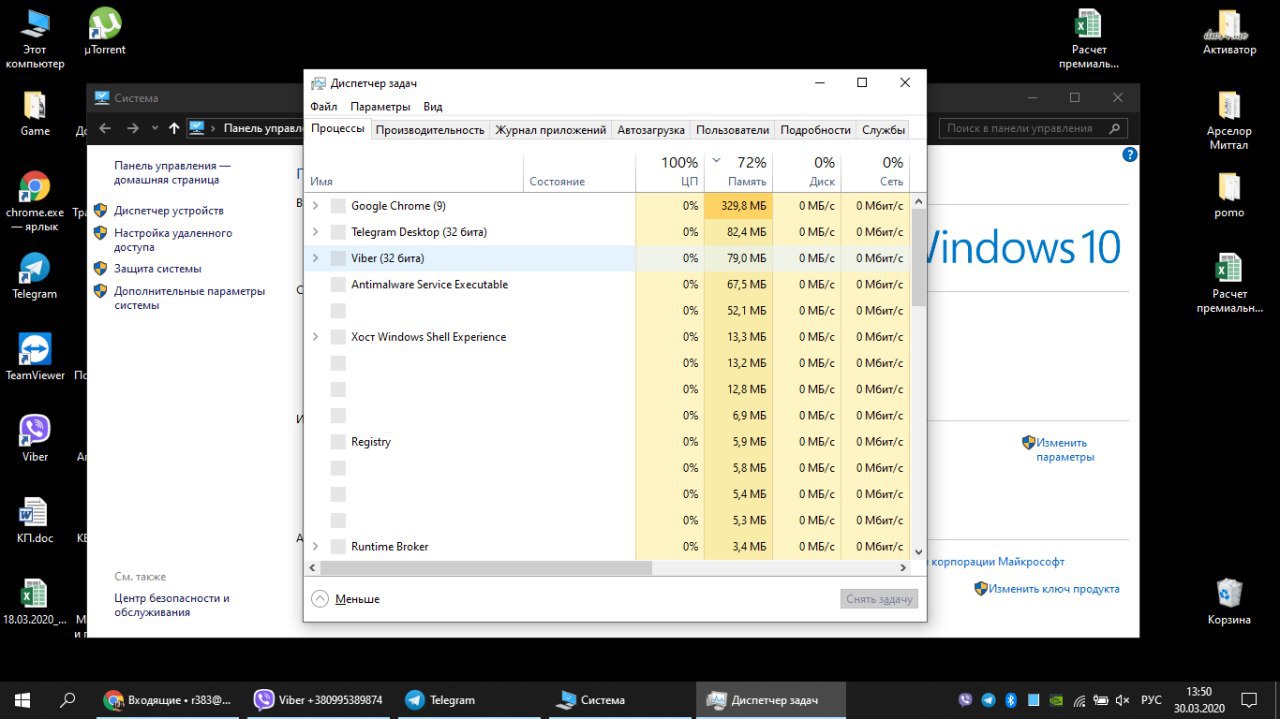Click the help question mark in Система window
Image resolution: width=1280 pixels, height=719 pixels.
tap(1130, 154)
